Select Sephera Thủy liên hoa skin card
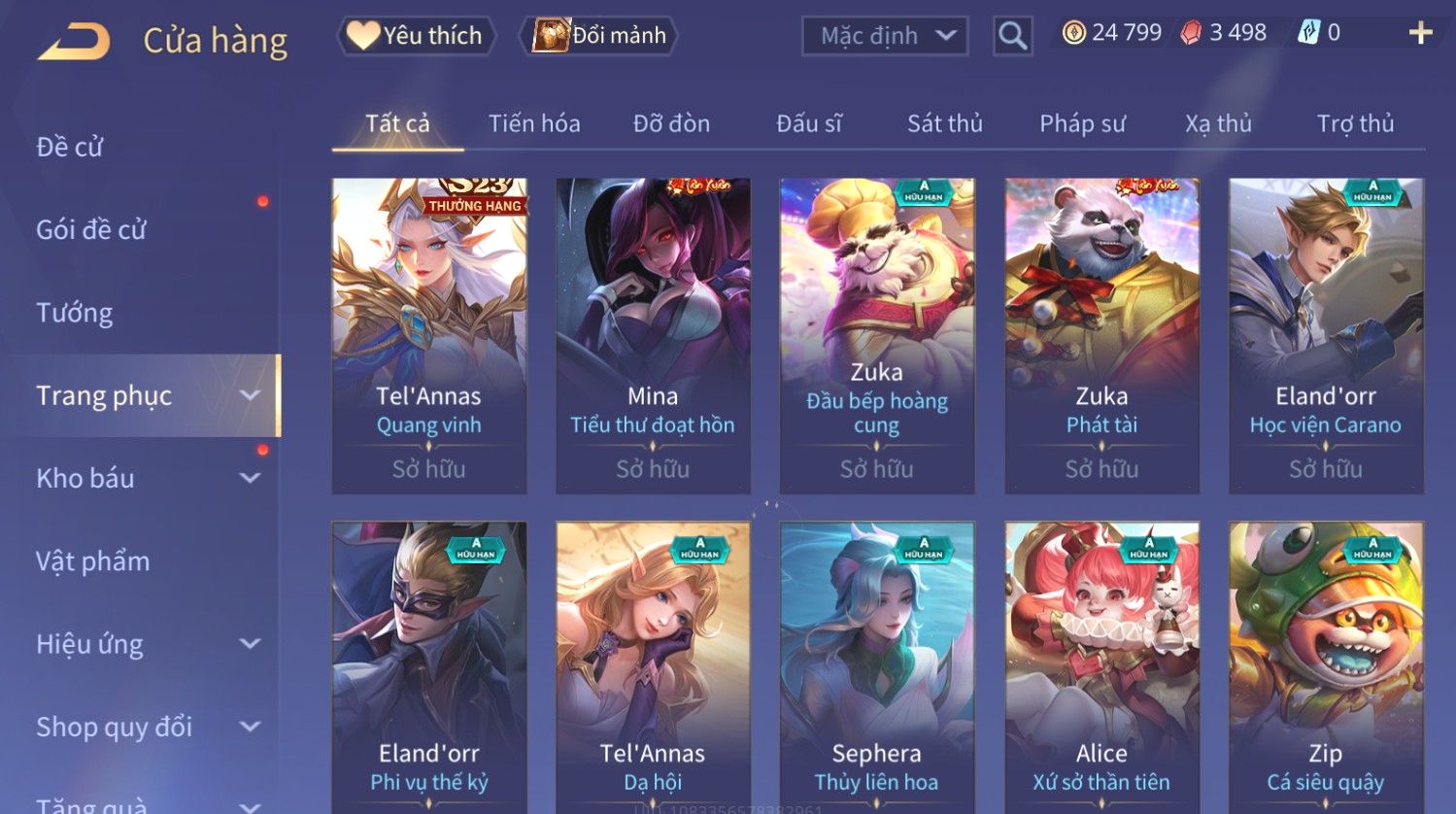1456x814 pixels. coord(877,667)
